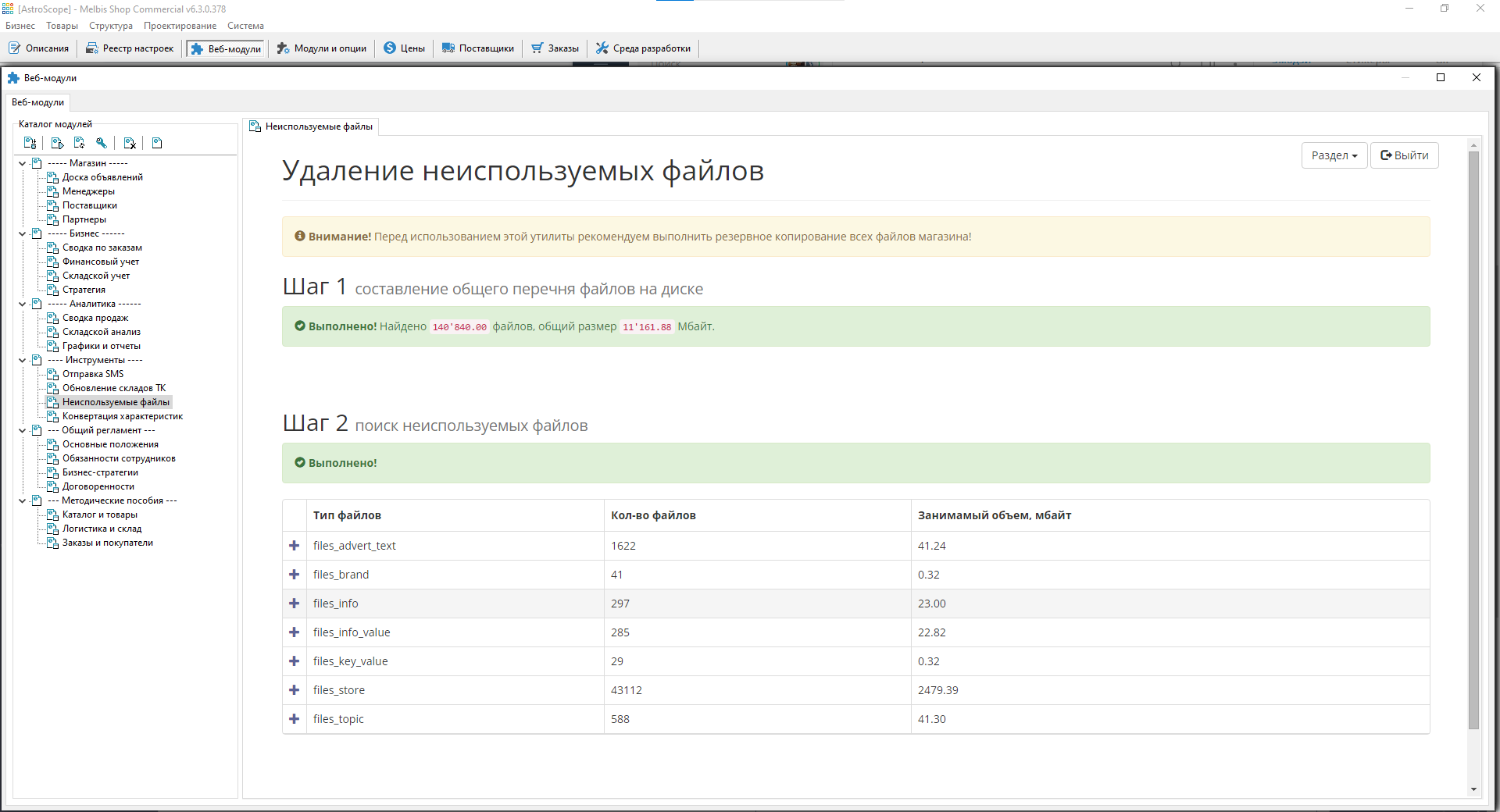Select Менеджеры in the module tree
1500x812 pixels.
(x=88, y=191)
